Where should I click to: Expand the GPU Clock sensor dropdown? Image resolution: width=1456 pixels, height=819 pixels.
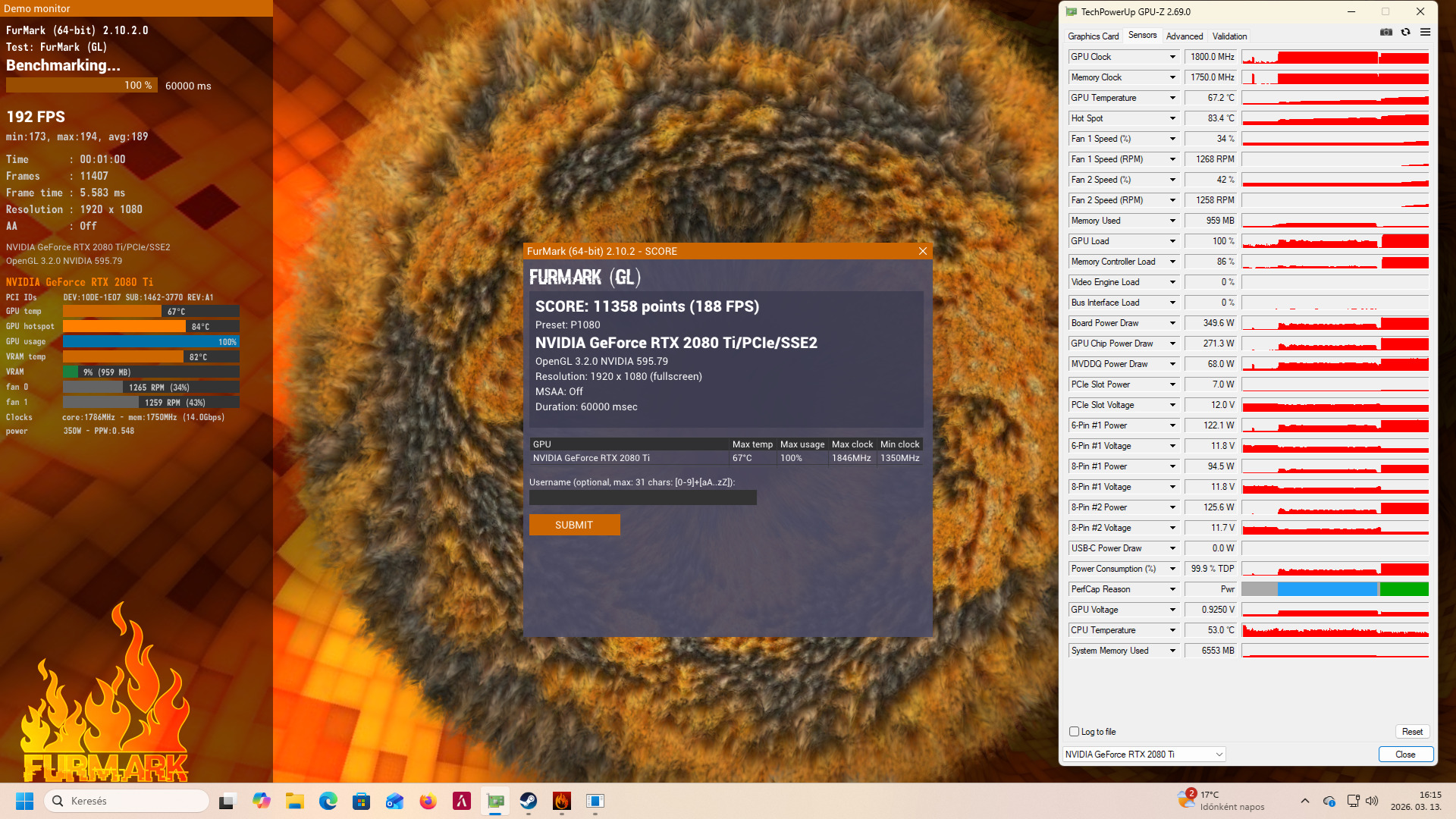[x=1172, y=57]
